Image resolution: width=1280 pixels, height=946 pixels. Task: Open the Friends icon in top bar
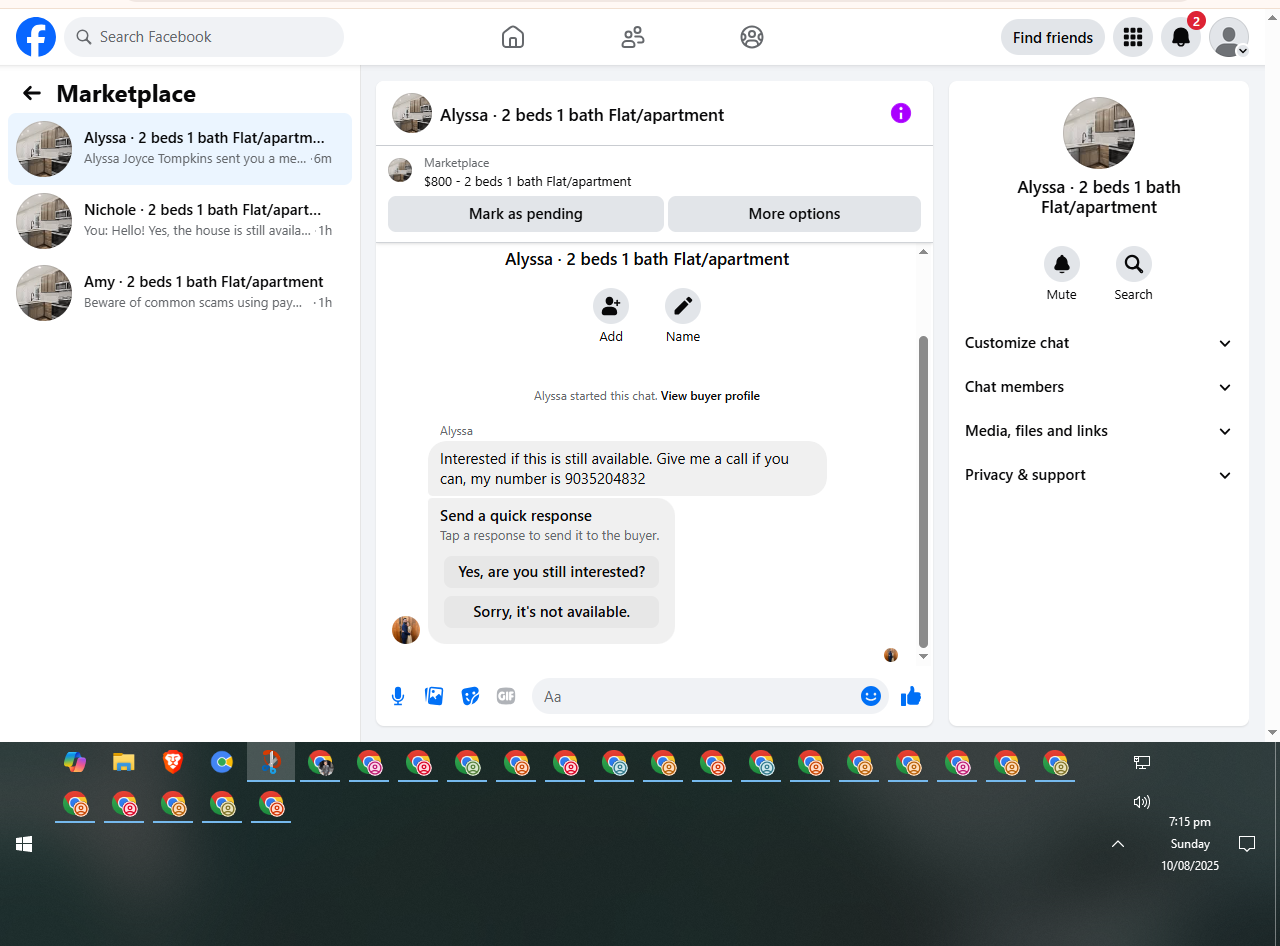(x=633, y=37)
